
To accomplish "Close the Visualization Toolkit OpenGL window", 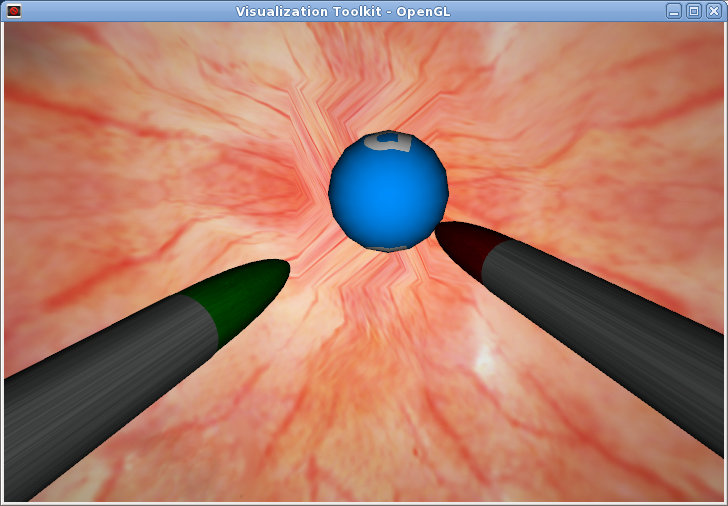I will [713, 11].
